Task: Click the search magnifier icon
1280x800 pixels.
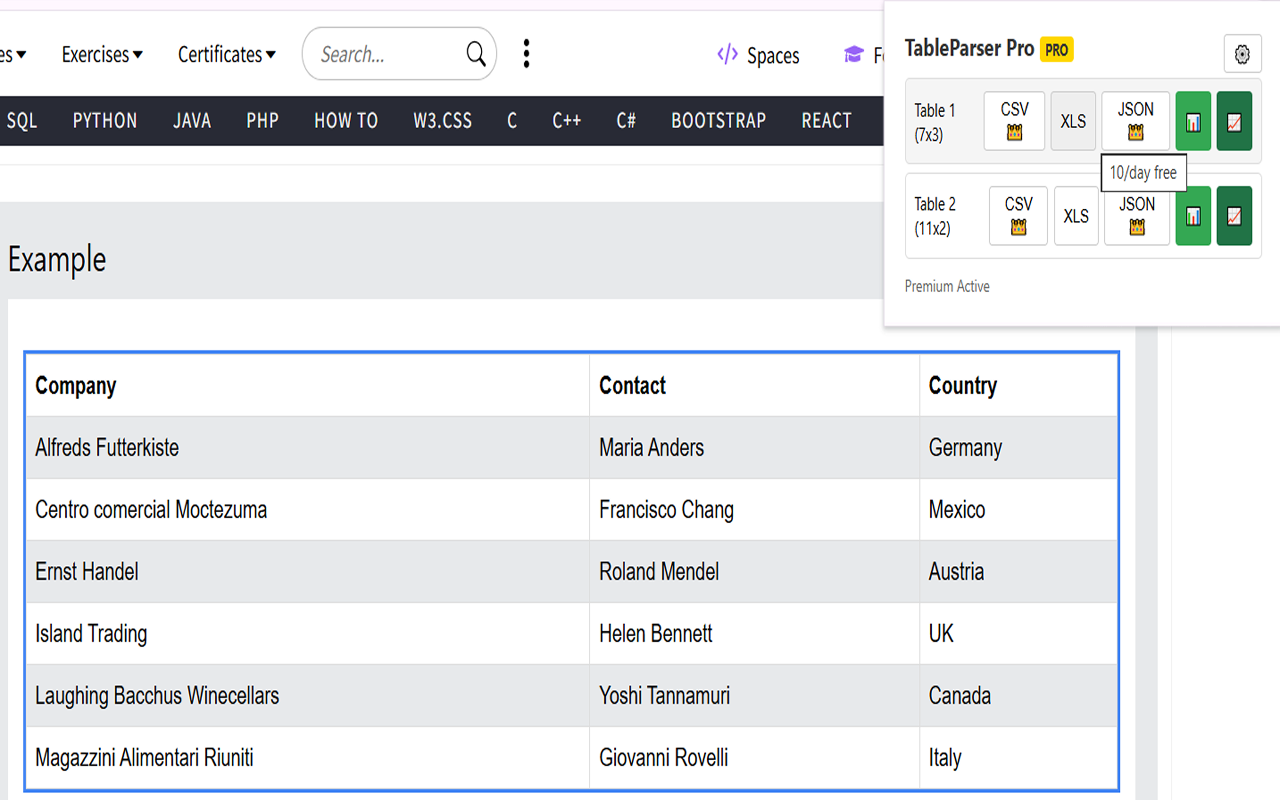Action: 475,54
